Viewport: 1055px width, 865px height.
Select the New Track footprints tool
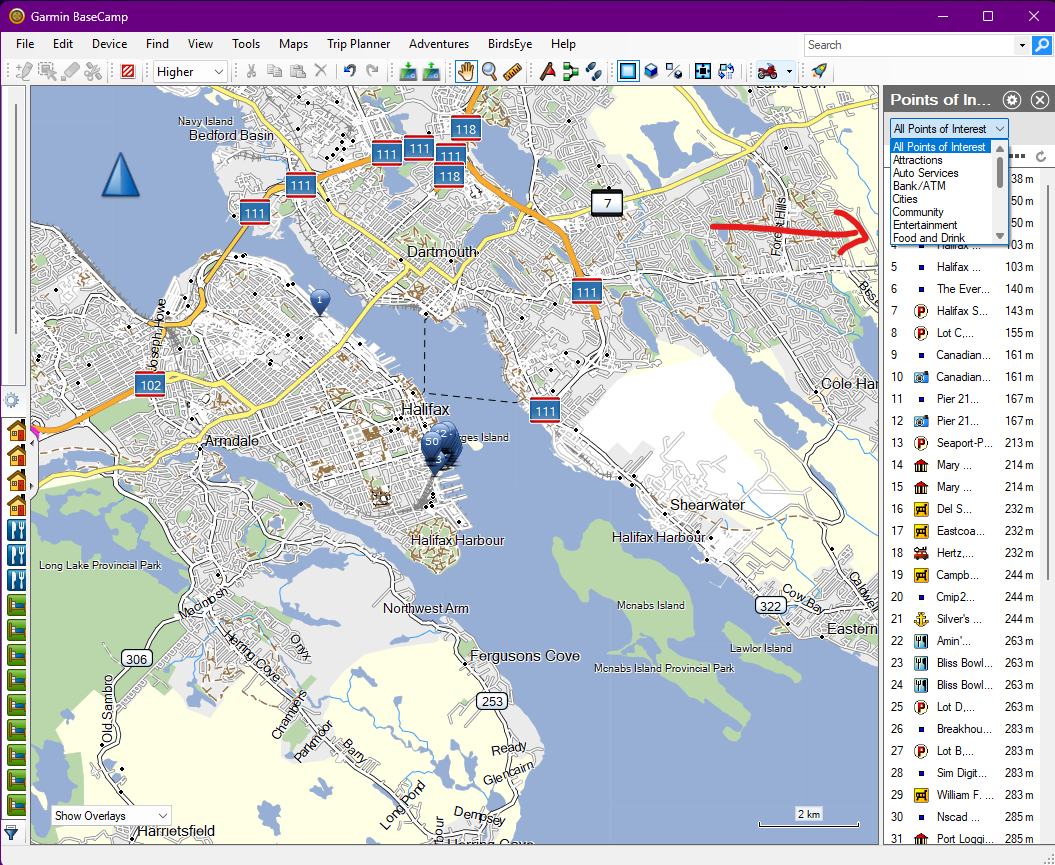[x=593, y=71]
